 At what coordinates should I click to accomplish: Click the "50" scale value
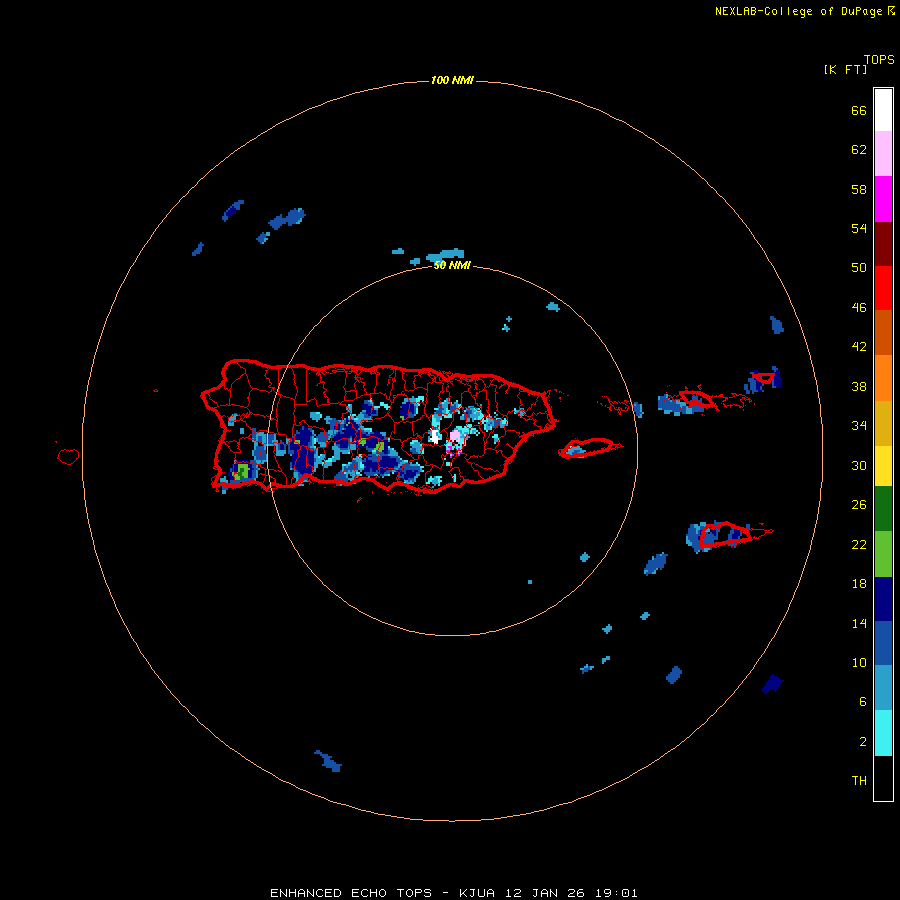(x=859, y=268)
